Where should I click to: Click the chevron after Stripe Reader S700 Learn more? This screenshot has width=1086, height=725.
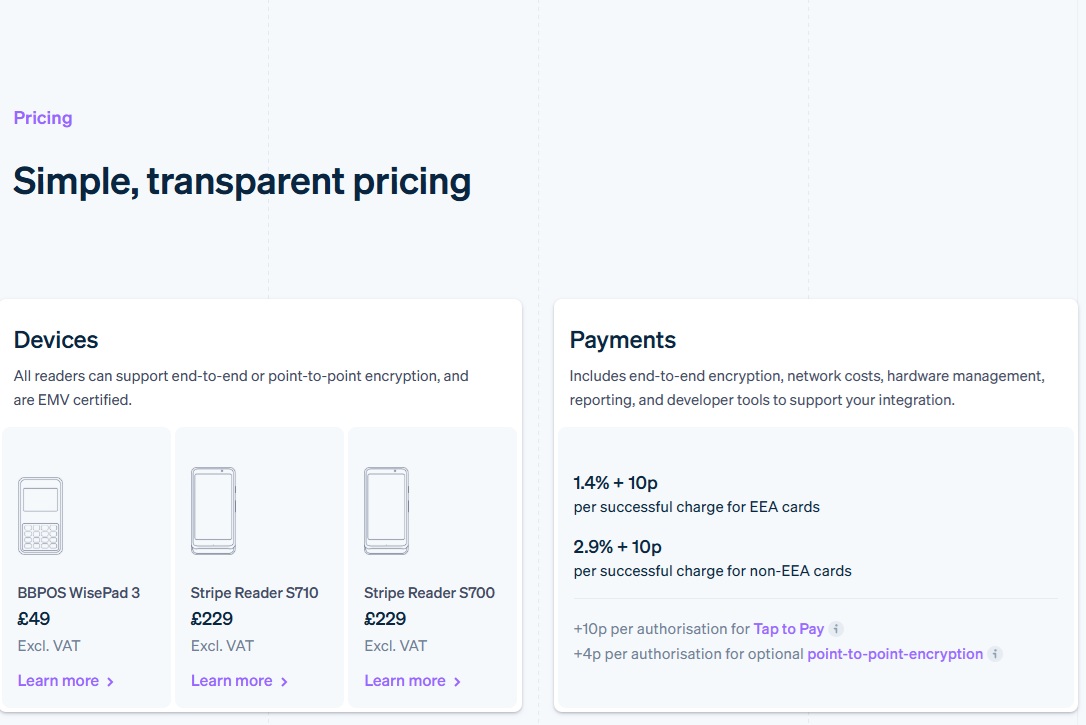click(457, 680)
